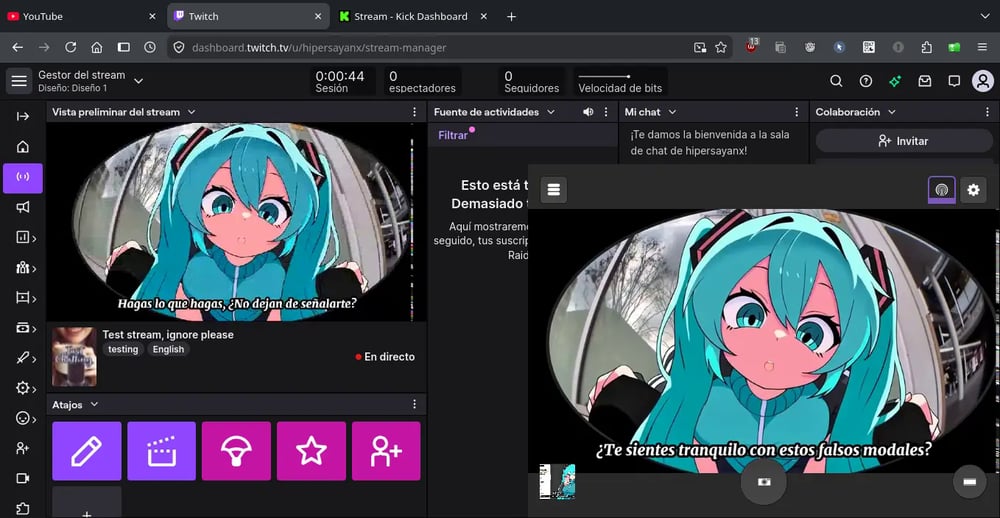This screenshot has height=518, width=1000.
Task: Open the hamburger menu in Twitch dashboard
Action: [19, 81]
